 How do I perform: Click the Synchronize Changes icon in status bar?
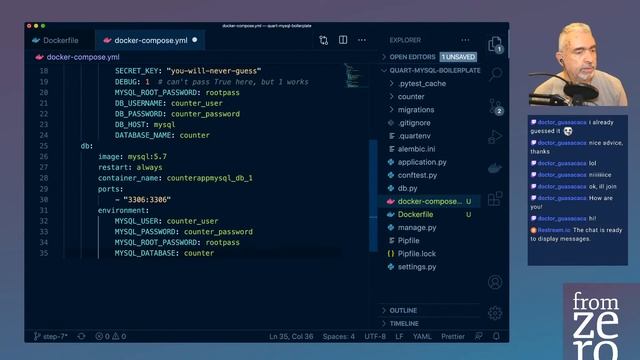[81, 336]
